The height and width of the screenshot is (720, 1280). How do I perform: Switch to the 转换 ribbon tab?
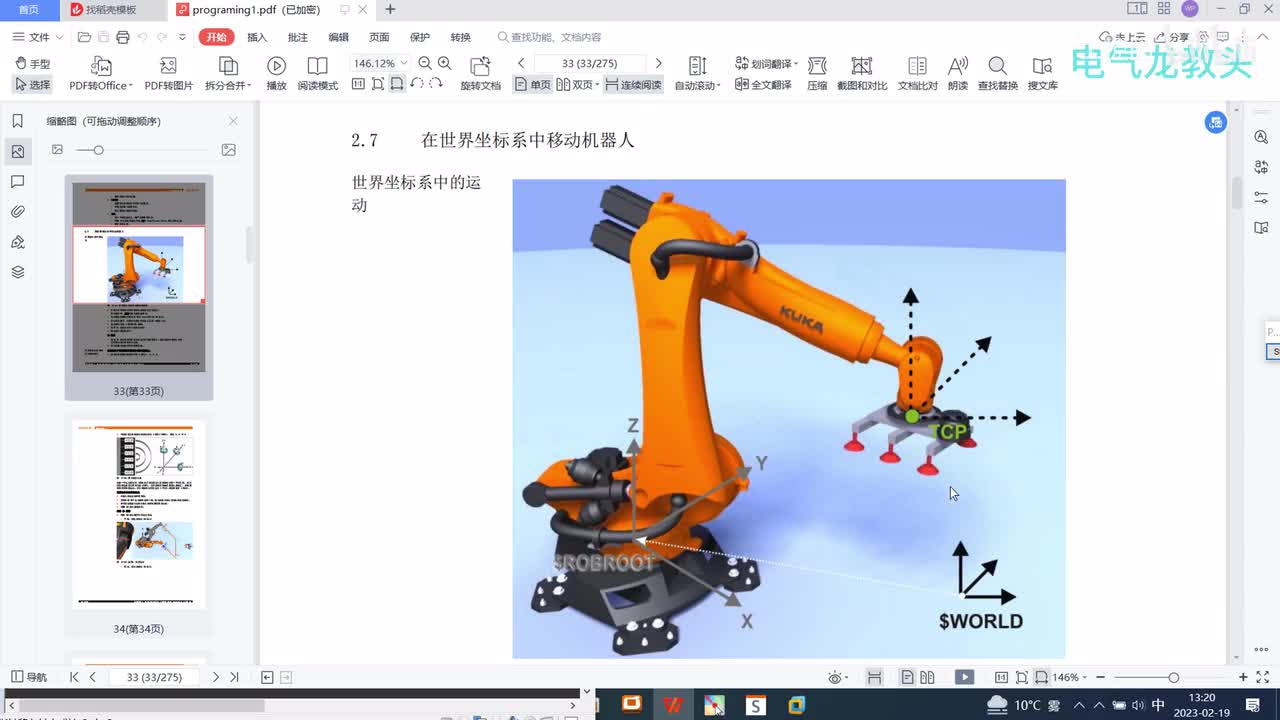[460, 37]
